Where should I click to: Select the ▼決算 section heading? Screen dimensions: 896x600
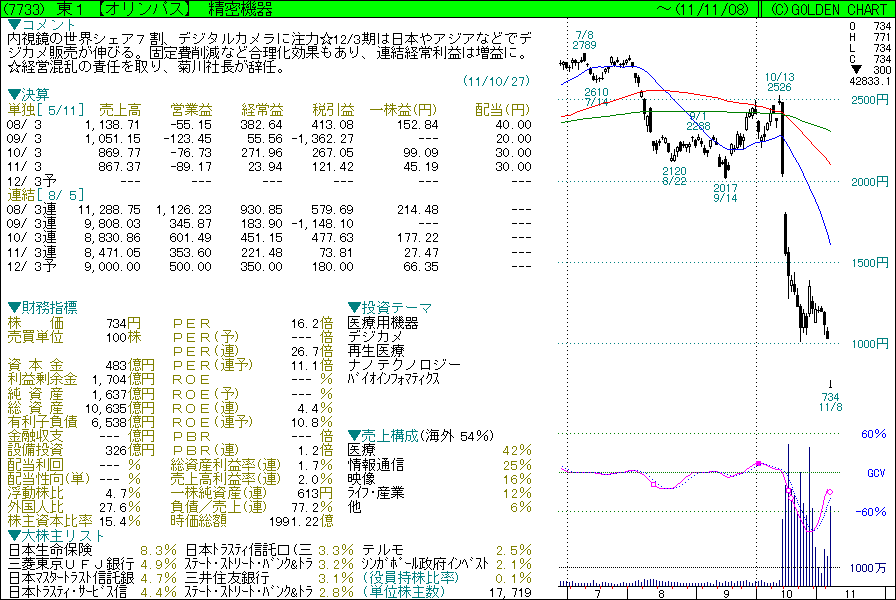pos(29,94)
